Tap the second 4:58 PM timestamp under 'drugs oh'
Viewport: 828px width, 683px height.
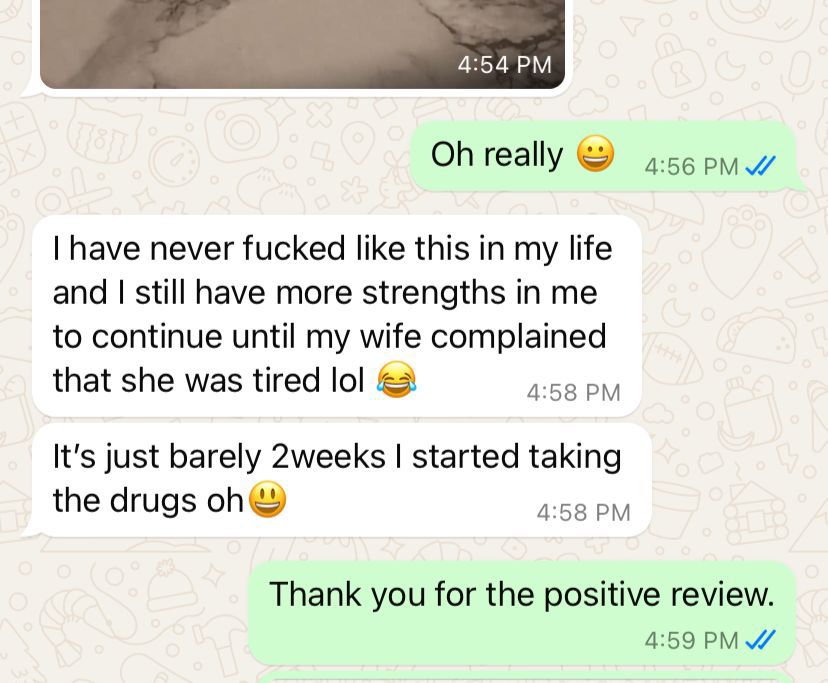[x=584, y=512]
